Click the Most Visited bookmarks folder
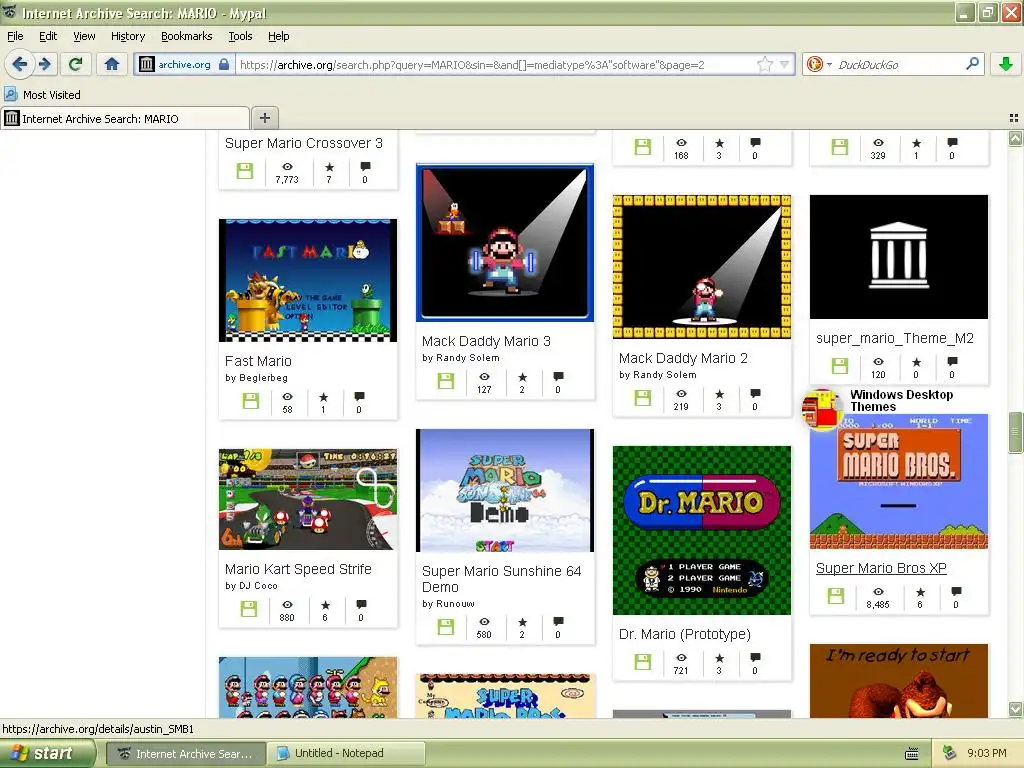The image size is (1024, 768). [x=43, y=95]
